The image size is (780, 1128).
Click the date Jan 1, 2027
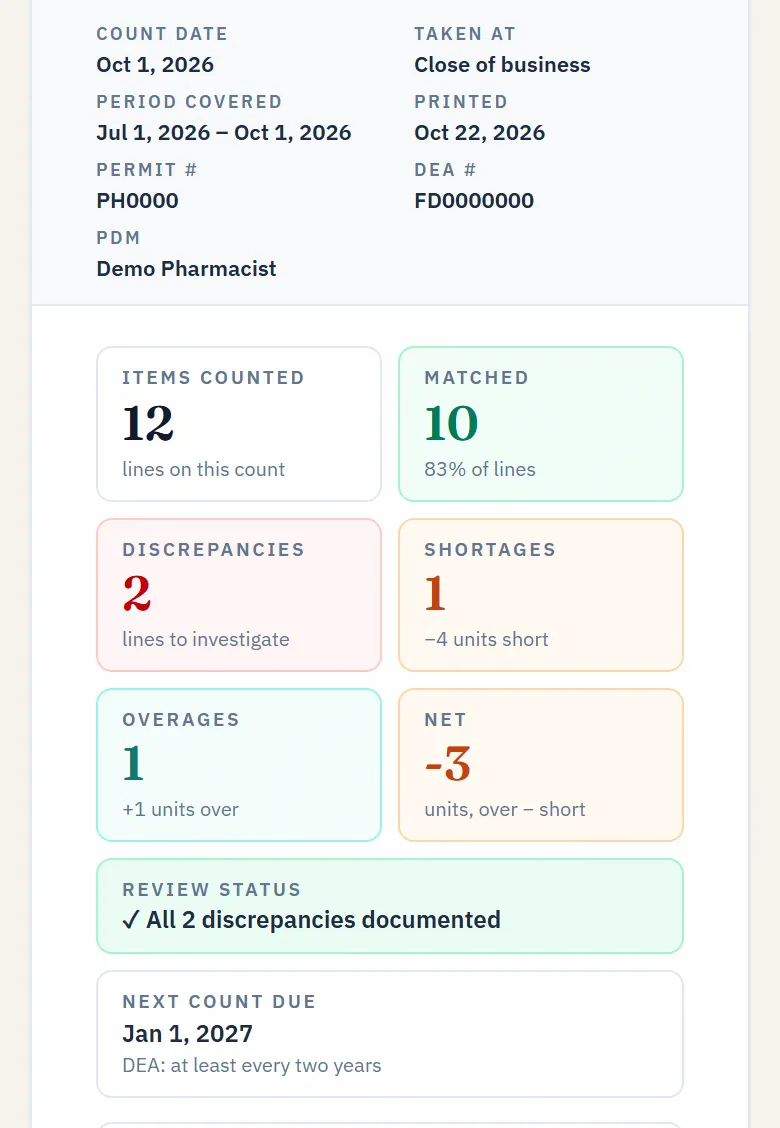tap(188, 1034)
